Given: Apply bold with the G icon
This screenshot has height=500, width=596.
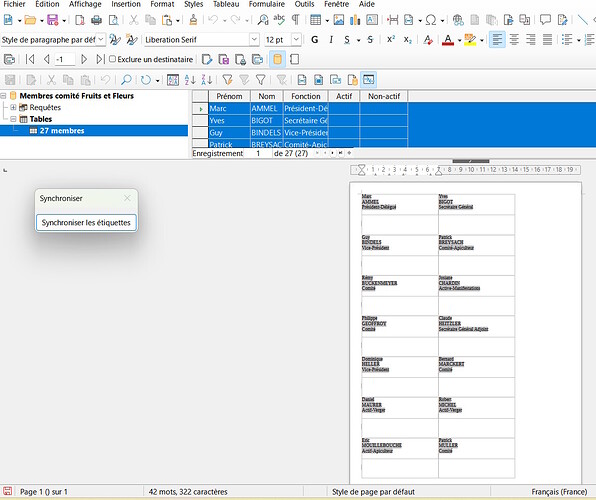Looking at the screenshot, I should pos(314,40).
